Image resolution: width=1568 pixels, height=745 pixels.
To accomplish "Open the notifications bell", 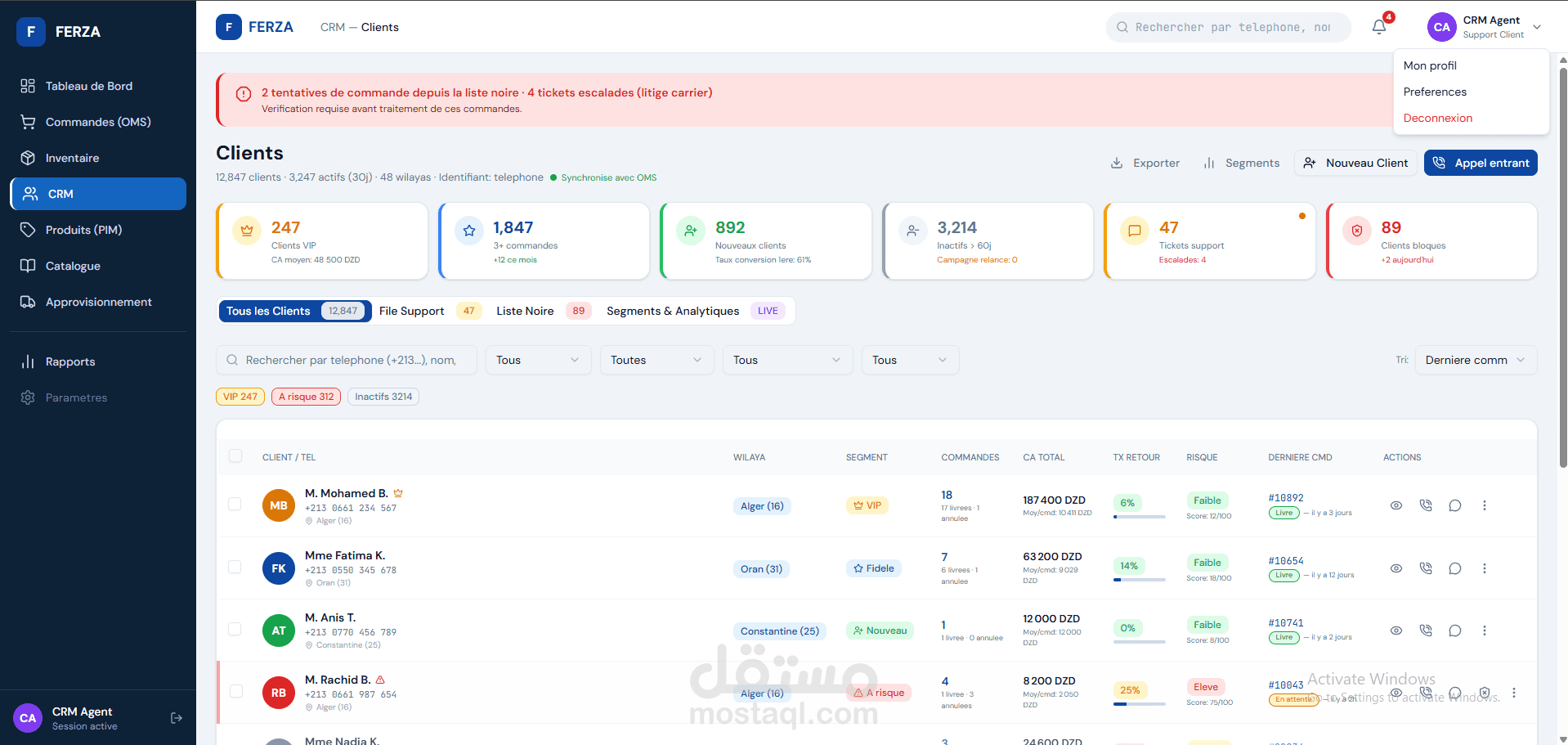I will coord(1379,27).
